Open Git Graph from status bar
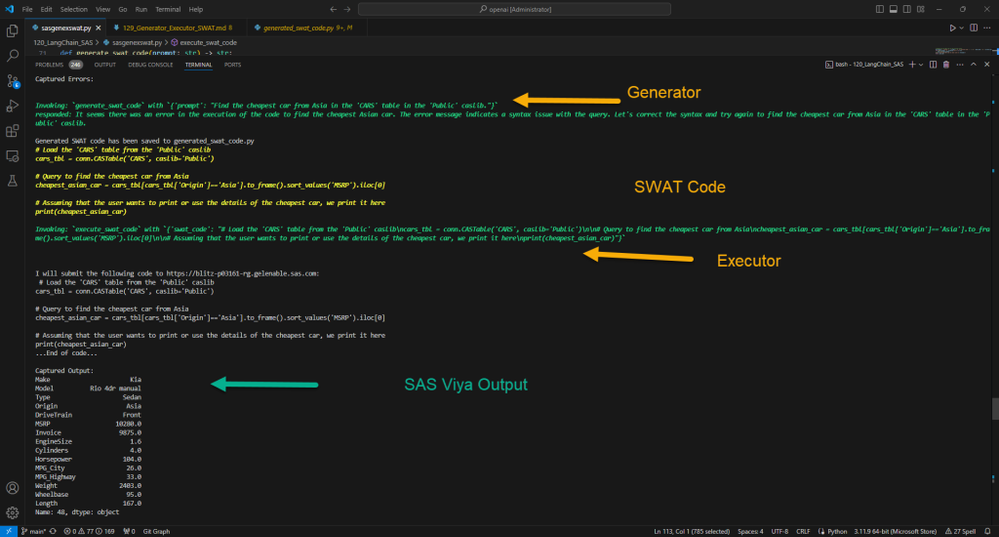Viewport: 999px width, 537px height. [x=156, y=531]
